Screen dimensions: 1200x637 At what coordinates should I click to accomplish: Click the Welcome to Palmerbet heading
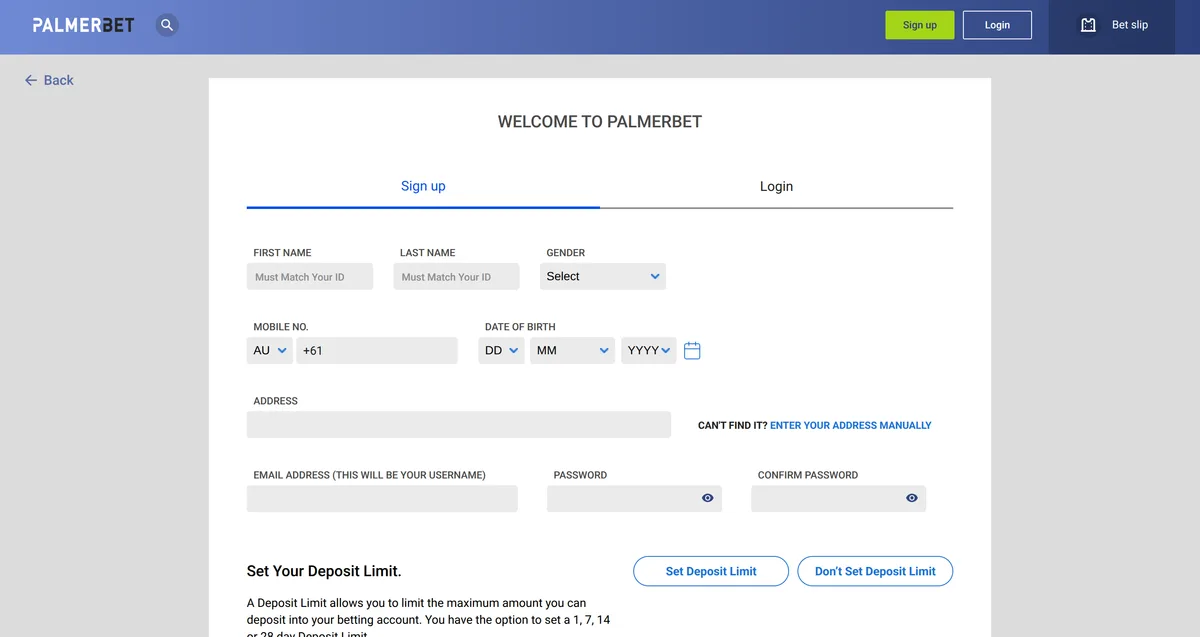click(x=600, y=122)
